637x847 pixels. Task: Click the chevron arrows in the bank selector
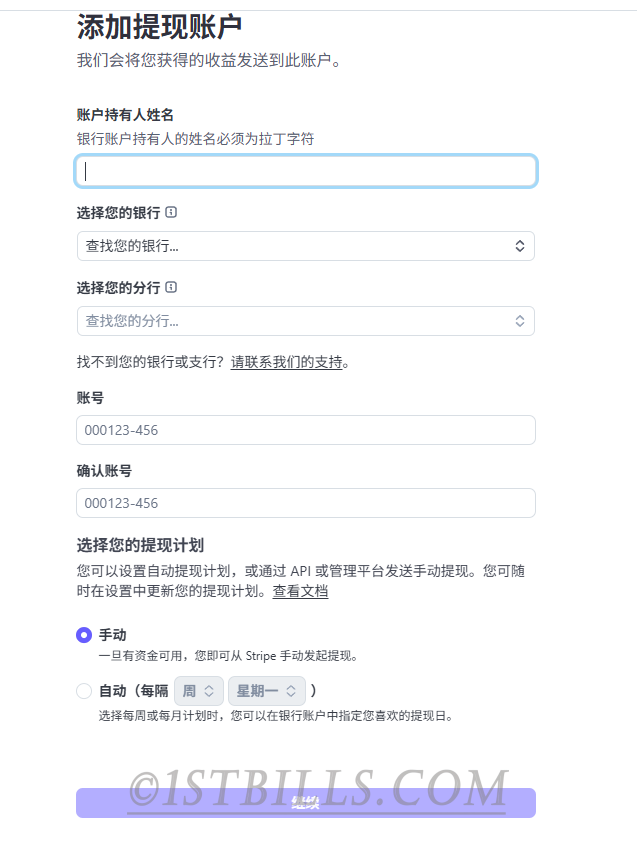tap(520, 246)
